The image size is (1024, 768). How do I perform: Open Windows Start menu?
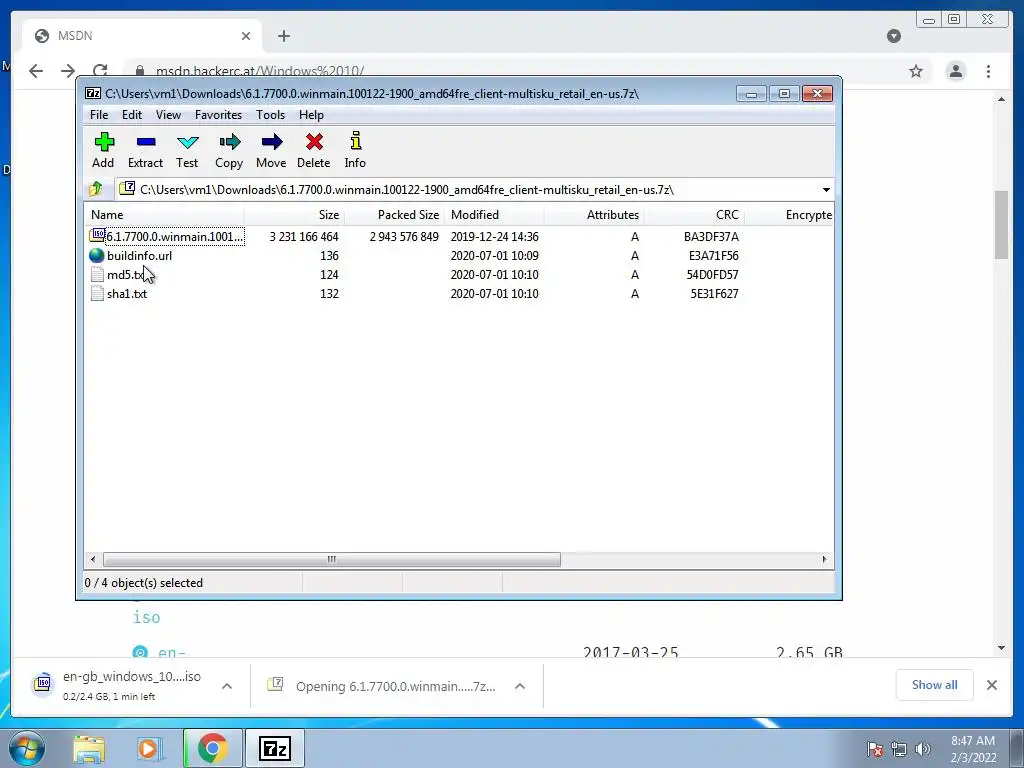pos(27,748)
